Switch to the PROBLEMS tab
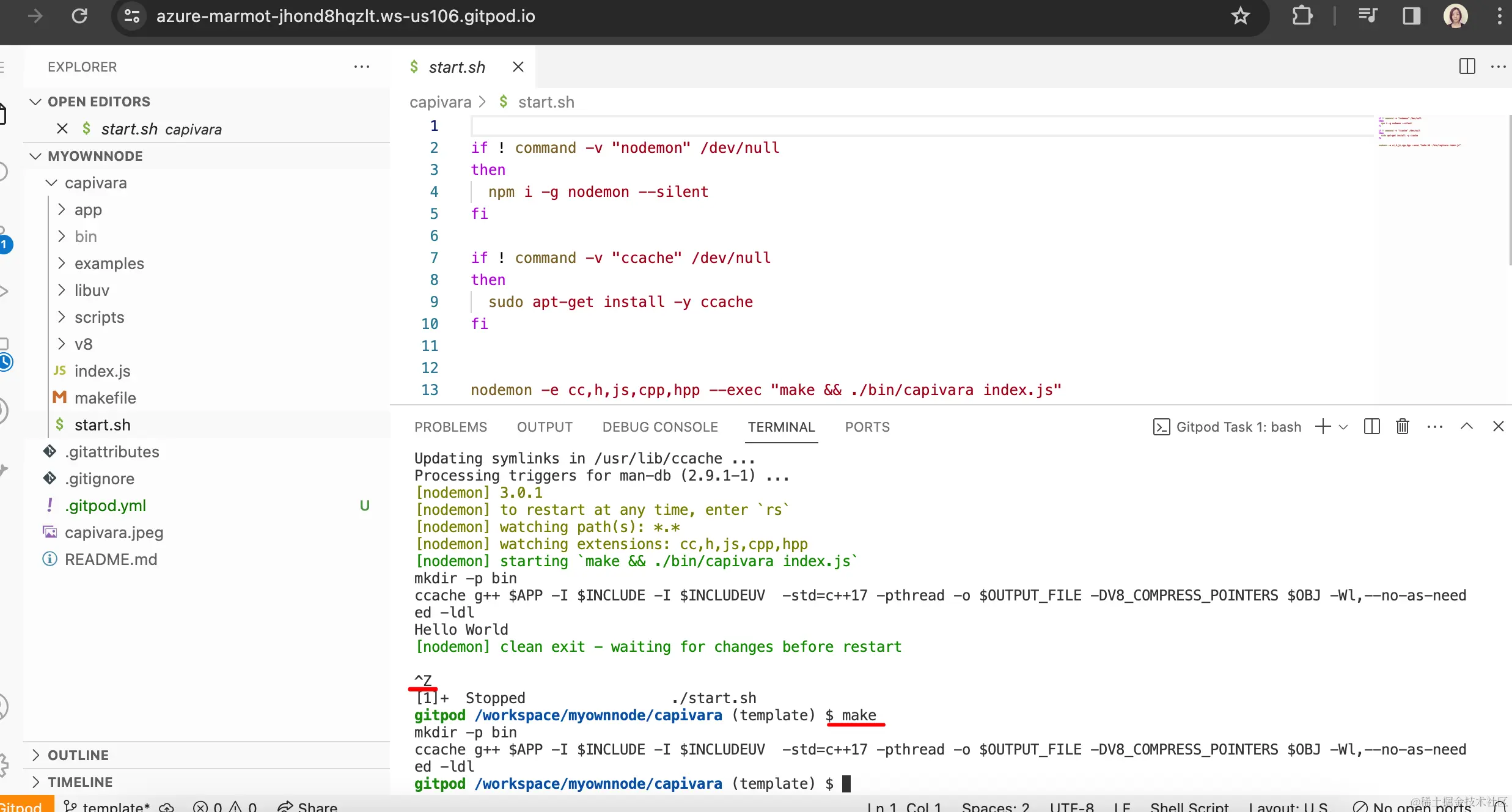This screenshot has width=1512, height=812. 450,426
